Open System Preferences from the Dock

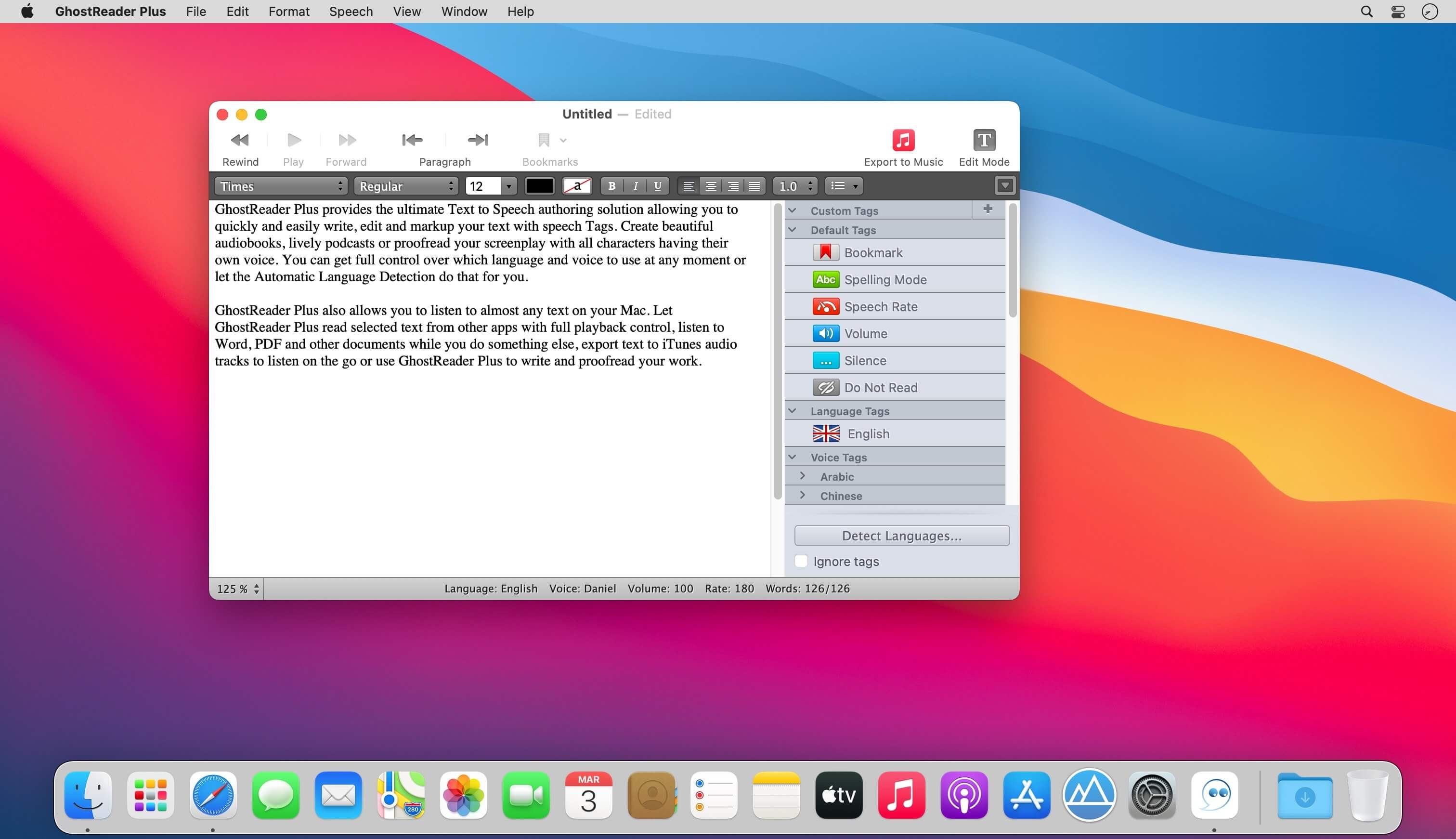(1152, 795)
